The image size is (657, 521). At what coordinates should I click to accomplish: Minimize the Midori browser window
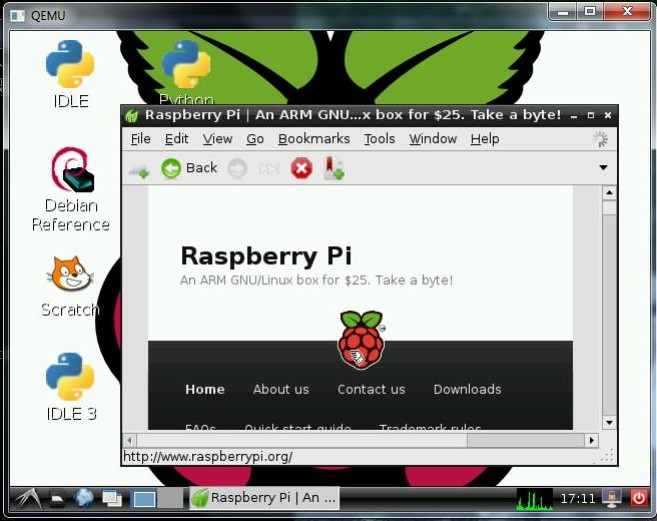(x=574, y=115)
